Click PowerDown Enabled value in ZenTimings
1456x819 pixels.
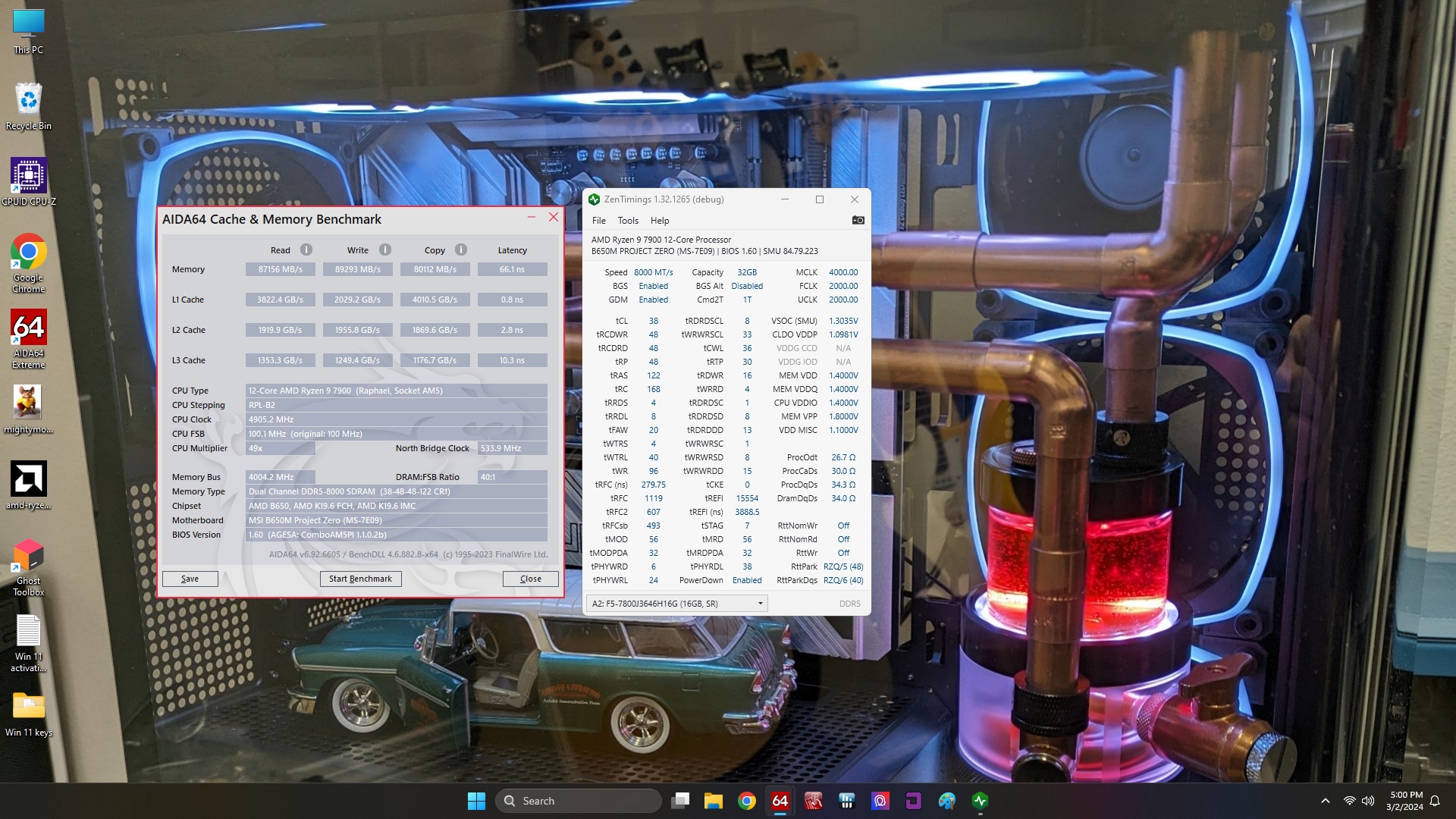coord(747,580)
